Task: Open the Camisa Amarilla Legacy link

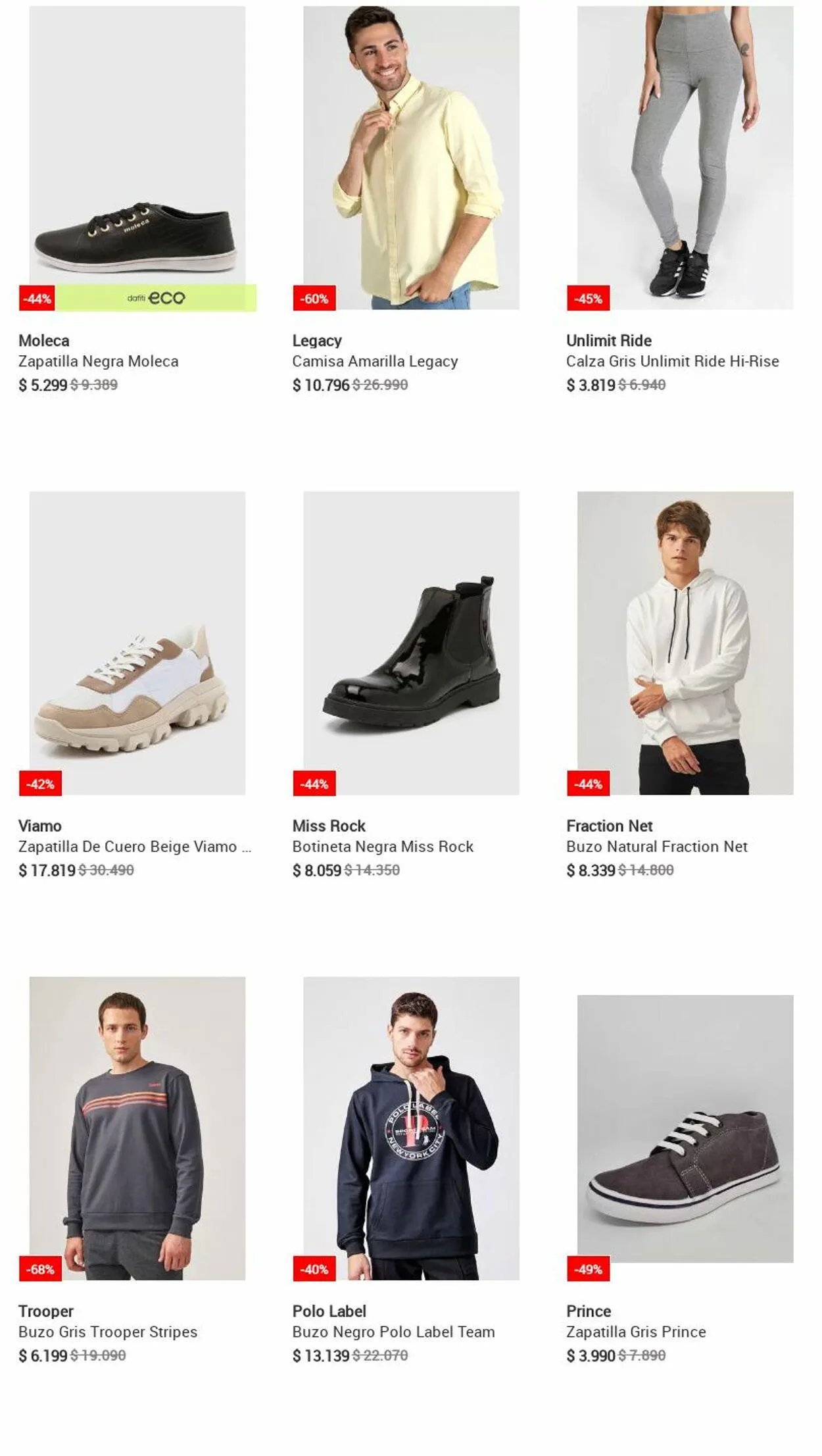Action: (x=375, y=361)
